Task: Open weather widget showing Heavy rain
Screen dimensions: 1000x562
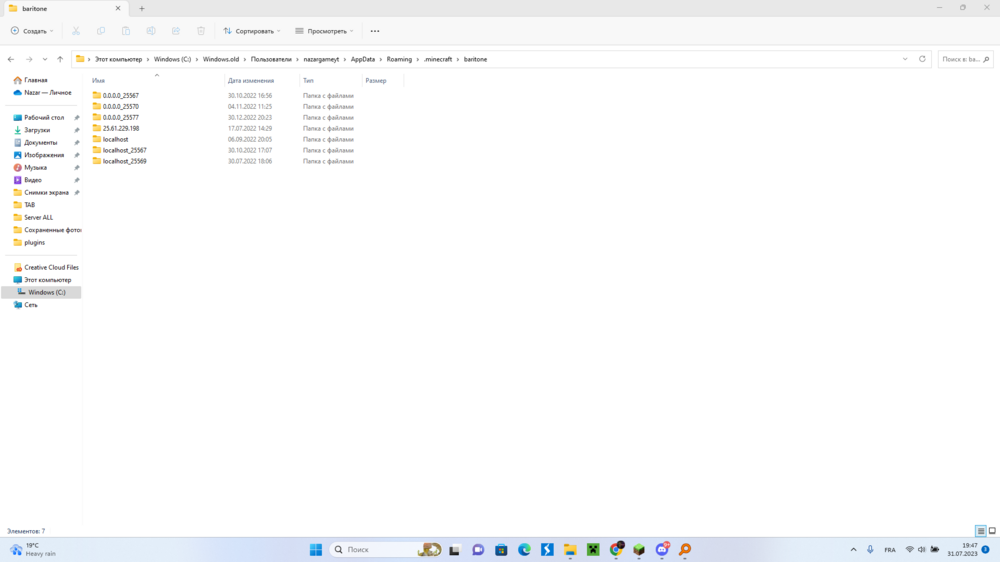Action: click(33, 549)
